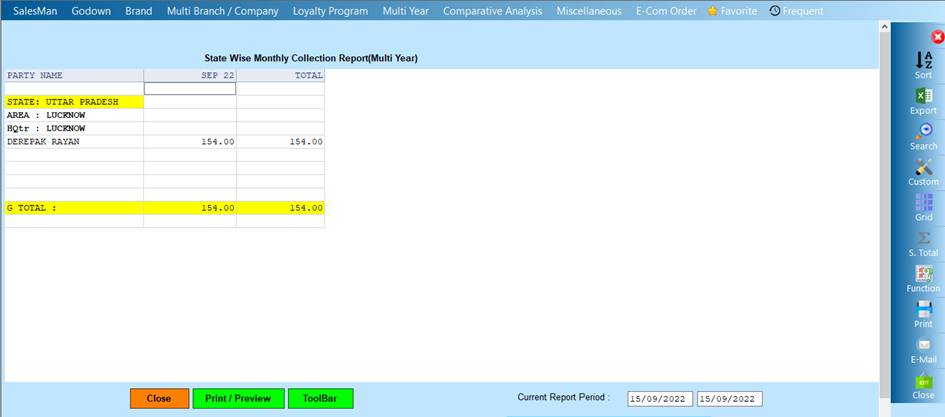Open the SalesMan menu
The width and height of the screenshot is (945, 417).
pos(36,11)
